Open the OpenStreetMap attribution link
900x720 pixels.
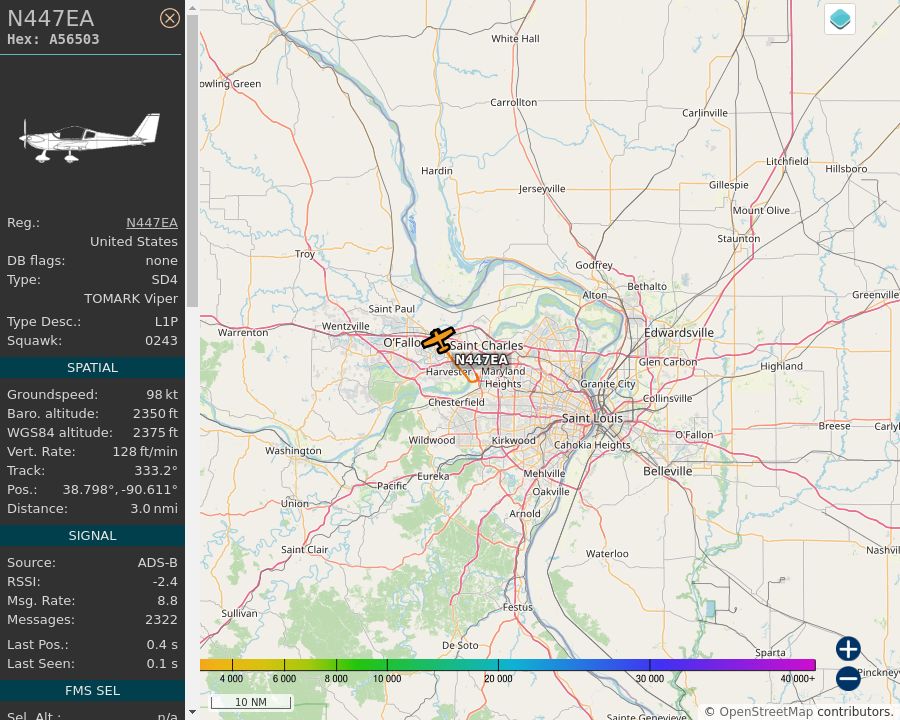click(766, 712)
